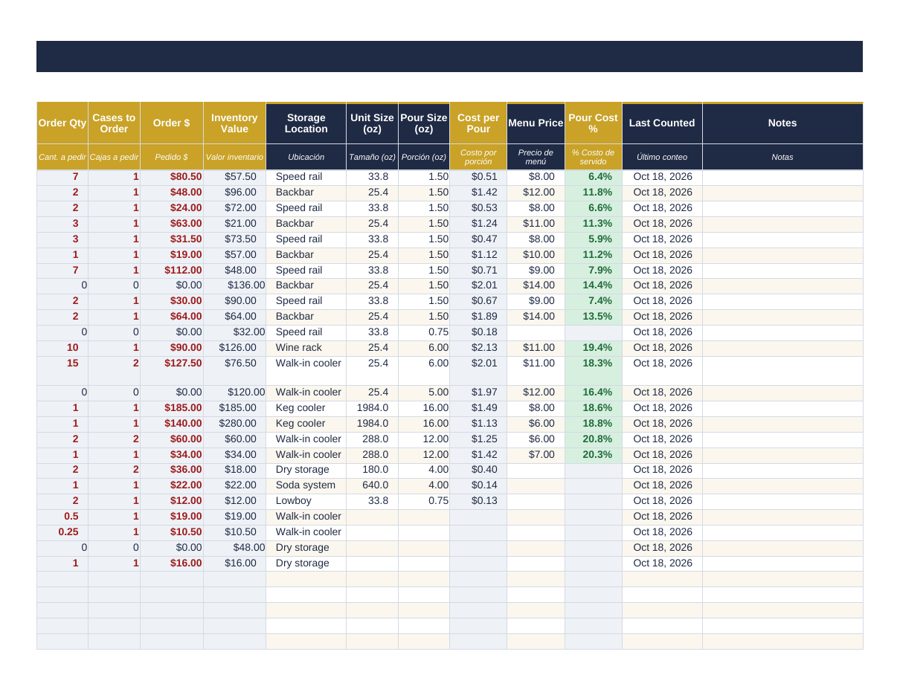Click the "Ubicación" subheader cell

coord(306,157)
